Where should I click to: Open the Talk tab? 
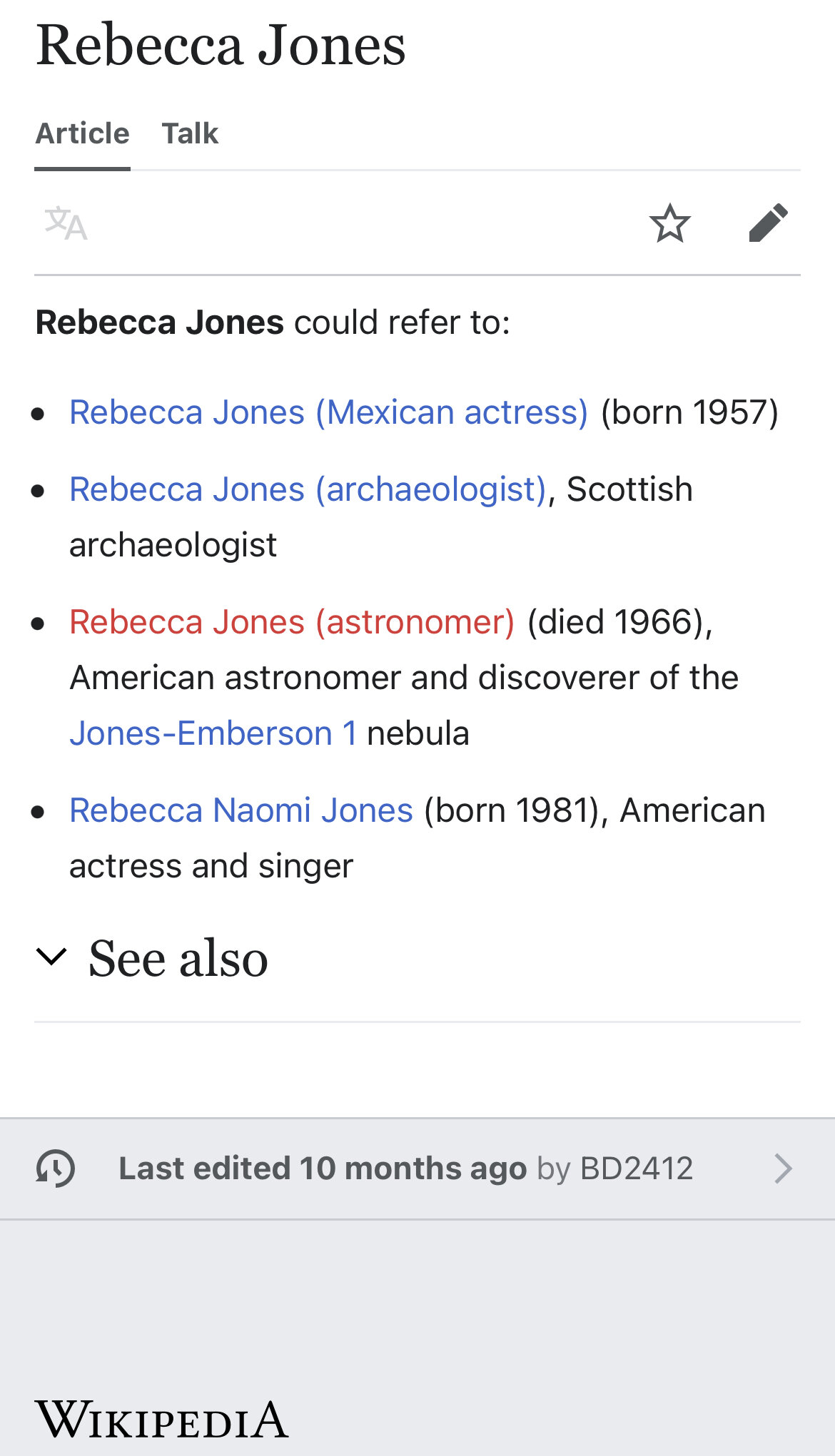pos(190,134)
